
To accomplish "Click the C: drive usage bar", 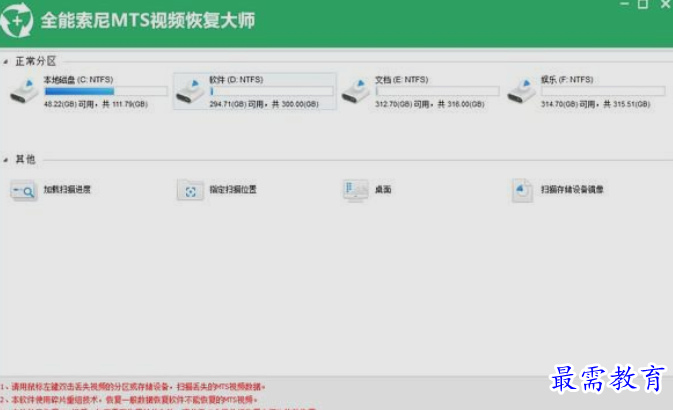I will (106, 91).
